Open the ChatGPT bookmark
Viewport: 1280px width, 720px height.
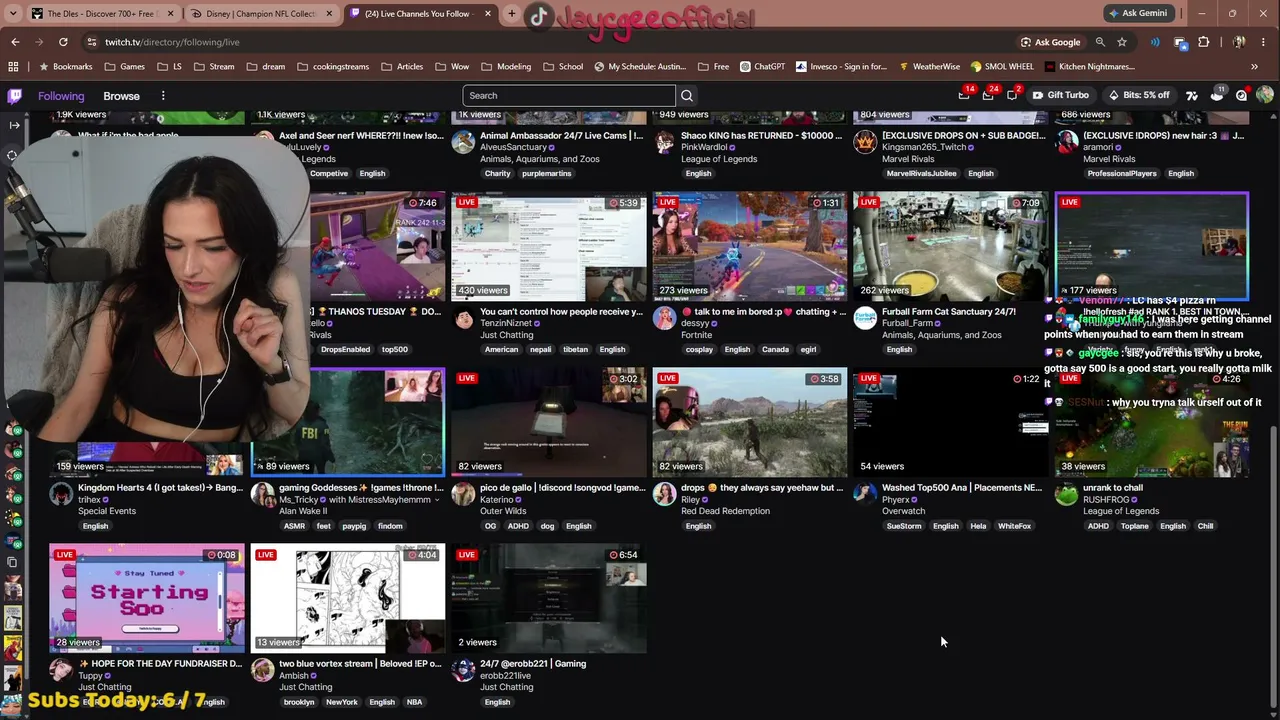[763, 67]
